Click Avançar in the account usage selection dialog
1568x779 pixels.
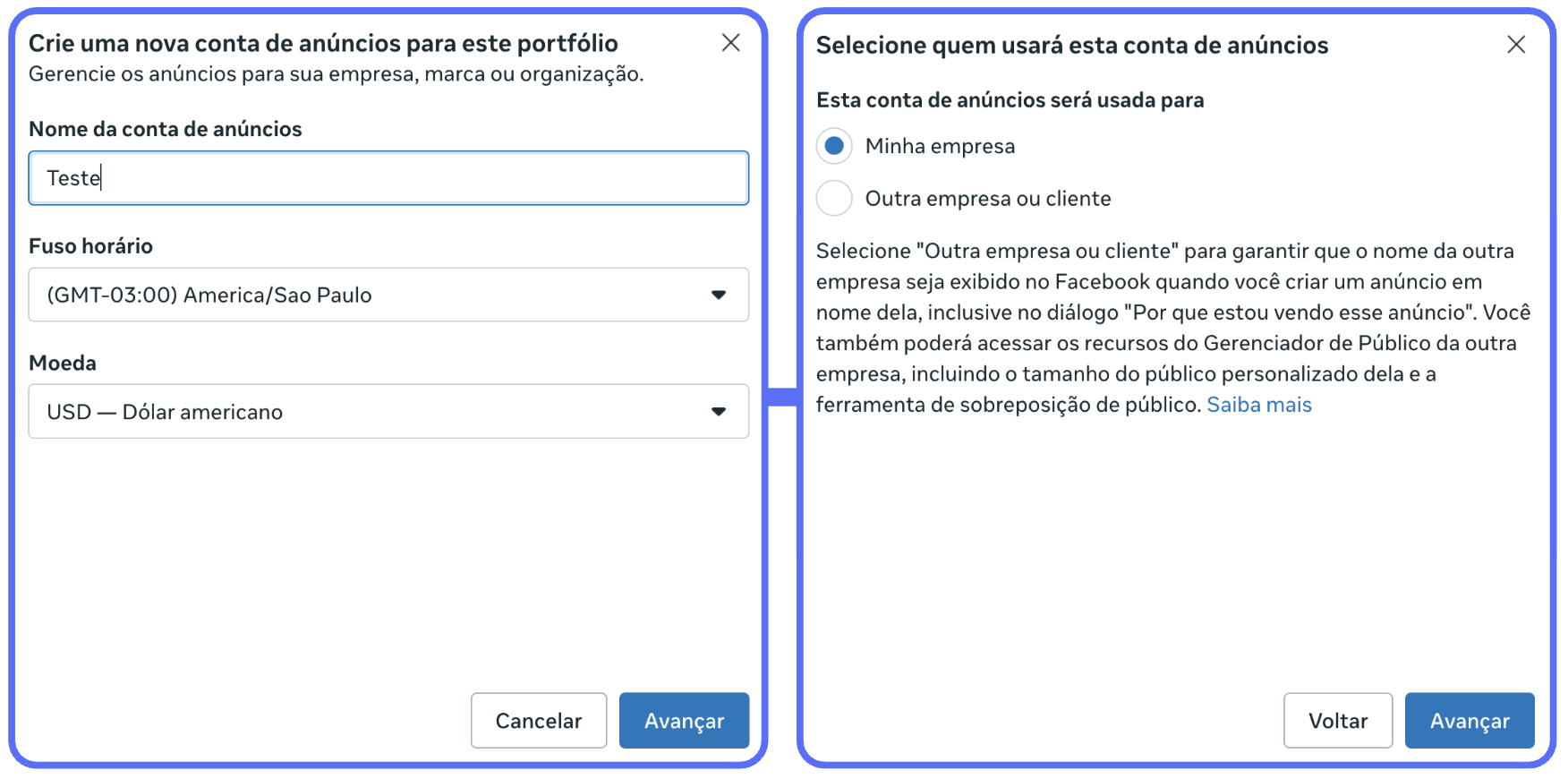(1469, 720)
